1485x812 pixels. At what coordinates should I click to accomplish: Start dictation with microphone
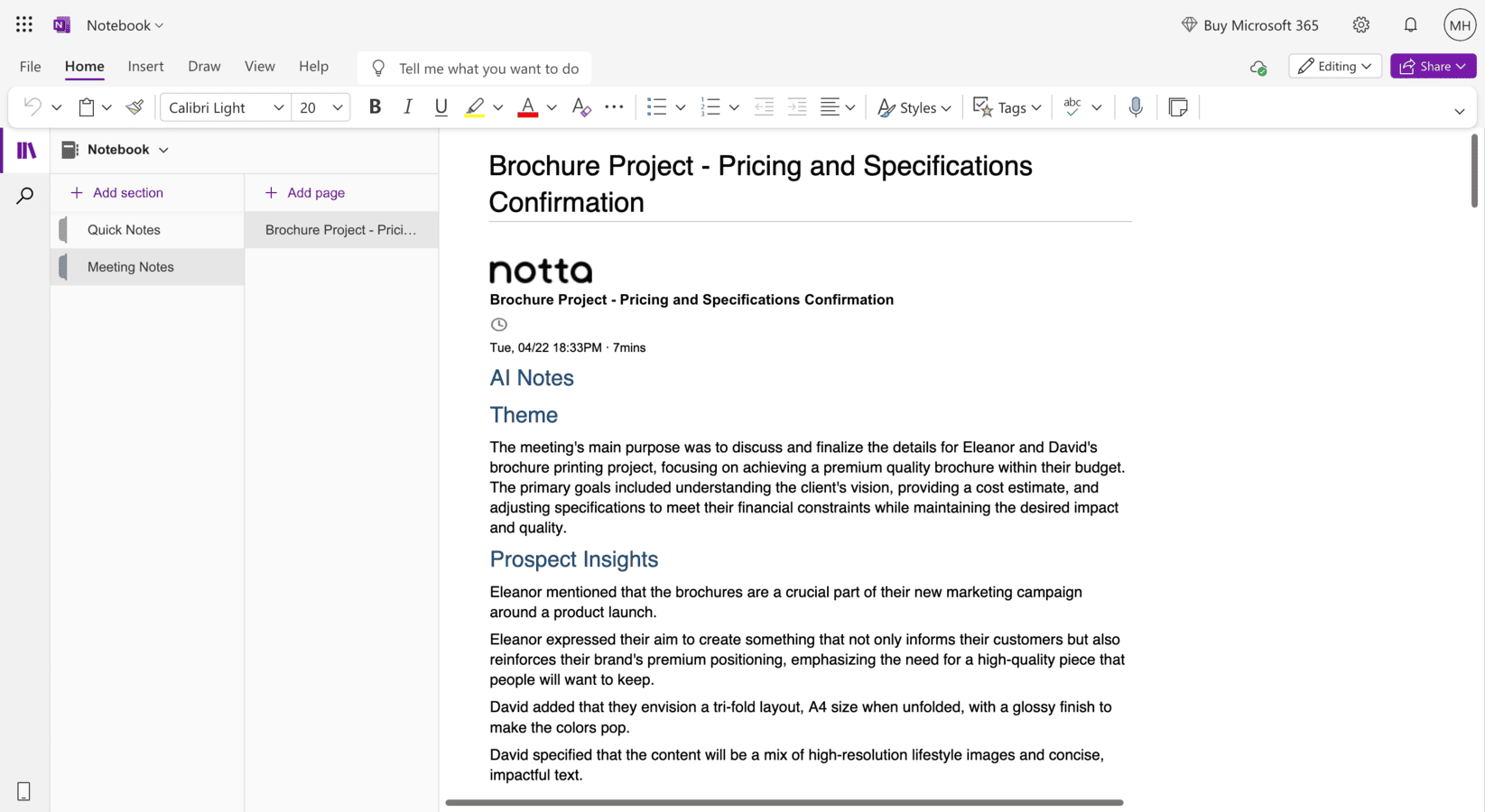pyautogui.click(x=1136, y=107)
